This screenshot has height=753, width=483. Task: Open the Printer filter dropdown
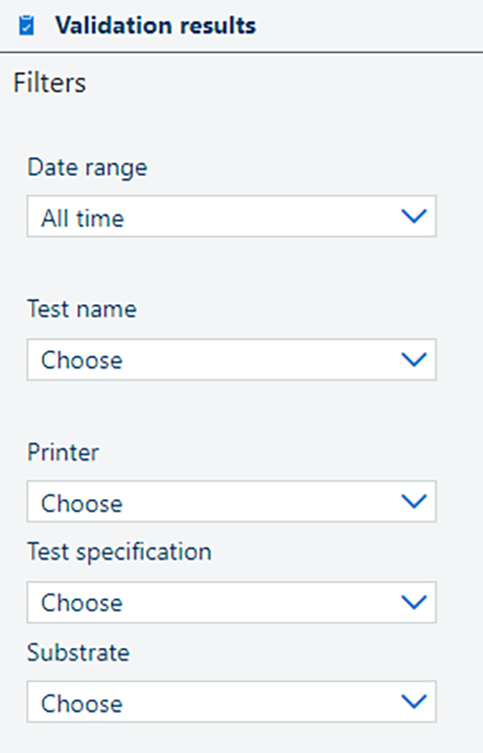pos(231,501)
